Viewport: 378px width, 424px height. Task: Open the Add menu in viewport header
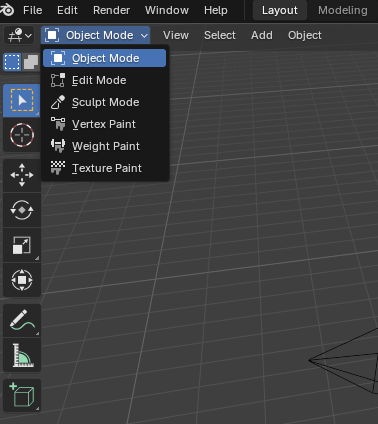(262, 35)
